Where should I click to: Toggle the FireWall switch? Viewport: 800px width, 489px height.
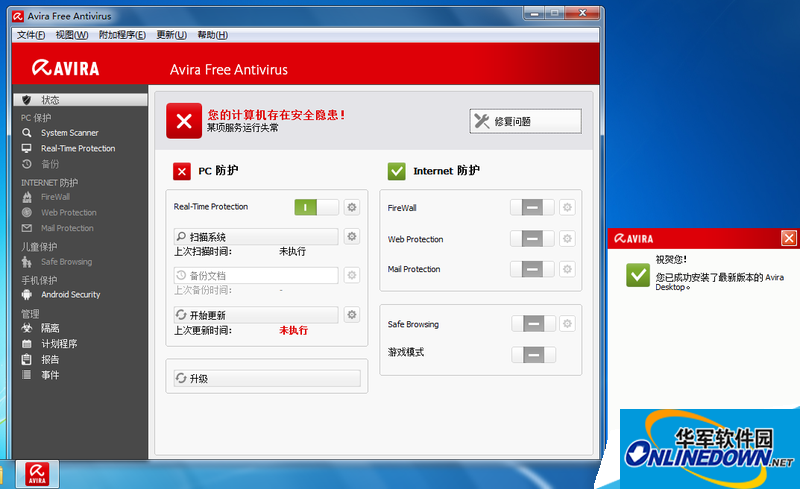pyautogui.click(x=532, y=207)
